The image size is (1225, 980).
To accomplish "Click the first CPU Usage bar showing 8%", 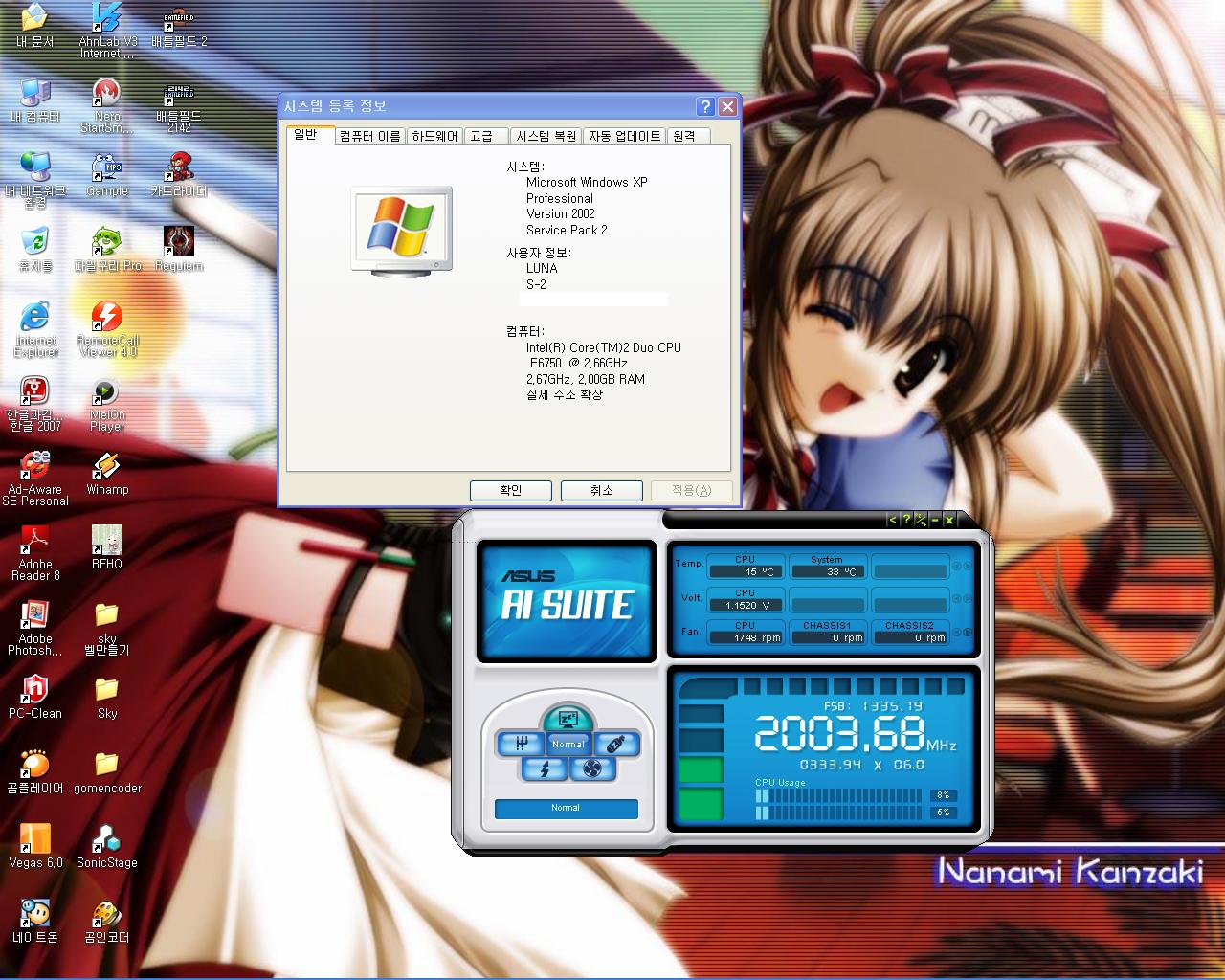I will [840, 795].
